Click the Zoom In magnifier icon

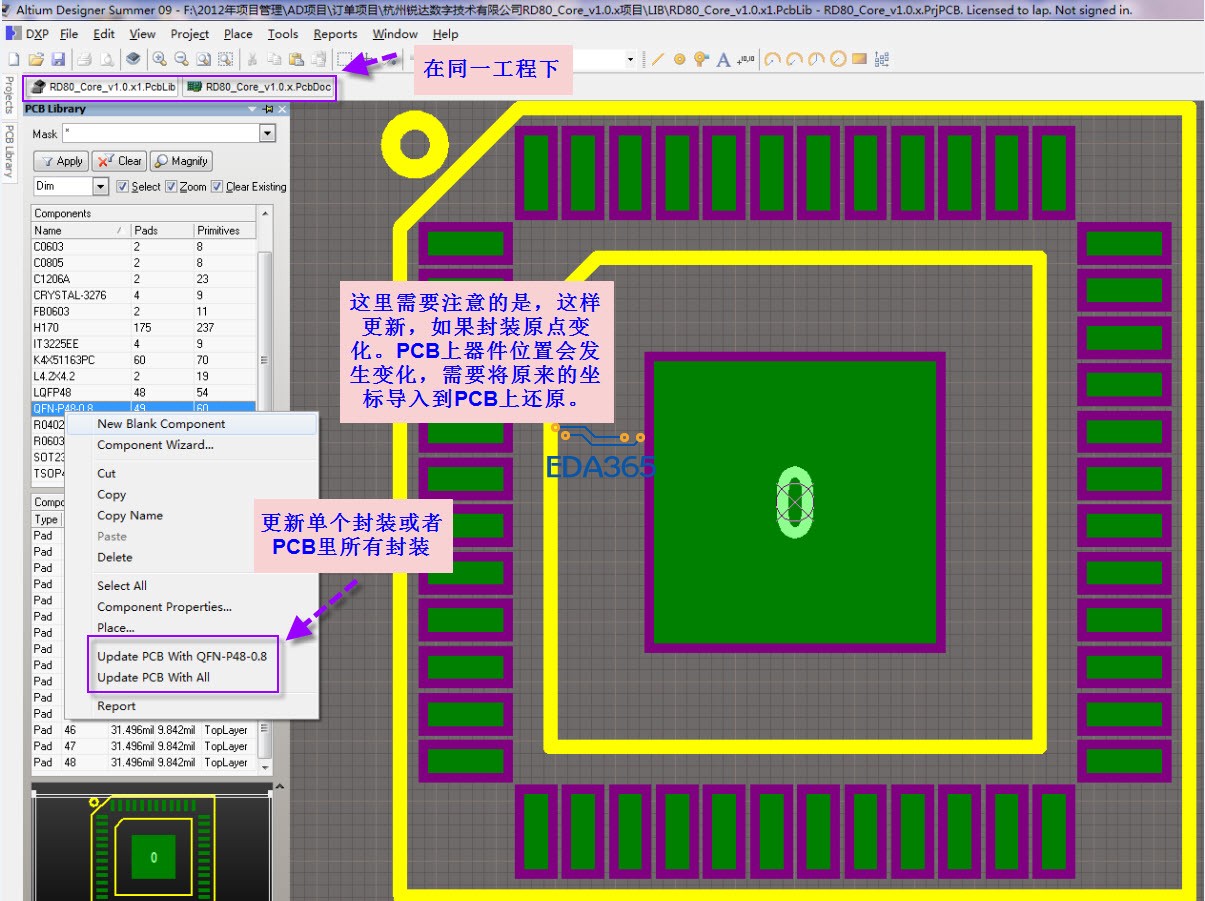tap(159, 59)
